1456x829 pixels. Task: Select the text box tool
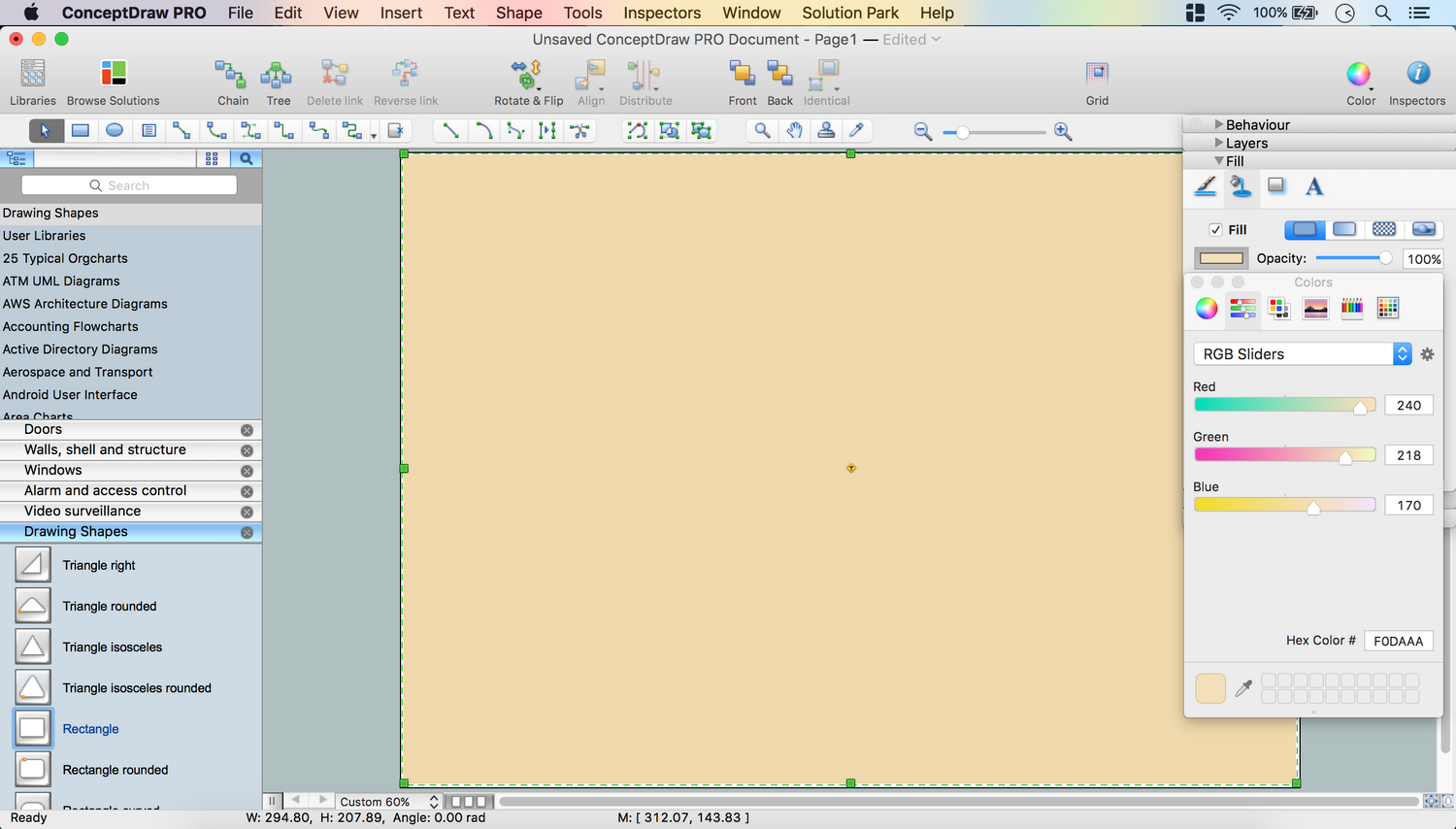tap(149, 130)
